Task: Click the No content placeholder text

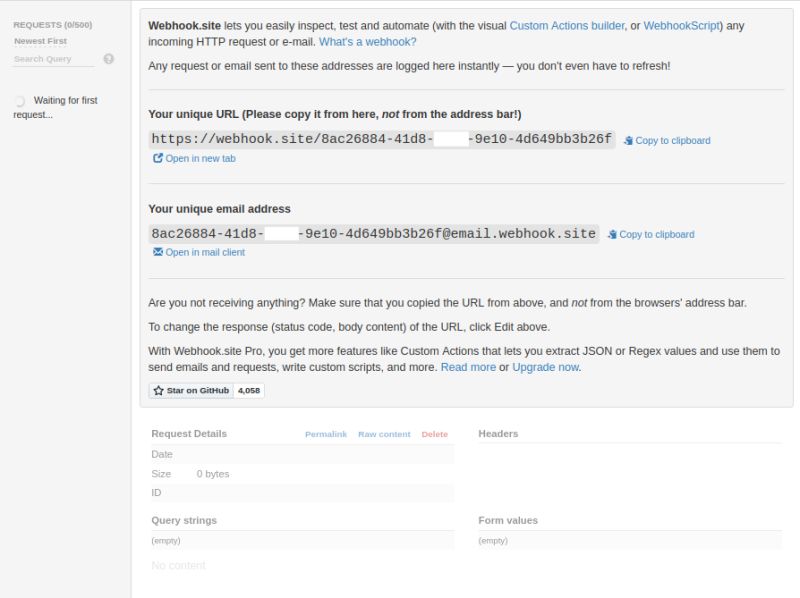Action: [x=178, y=565]
